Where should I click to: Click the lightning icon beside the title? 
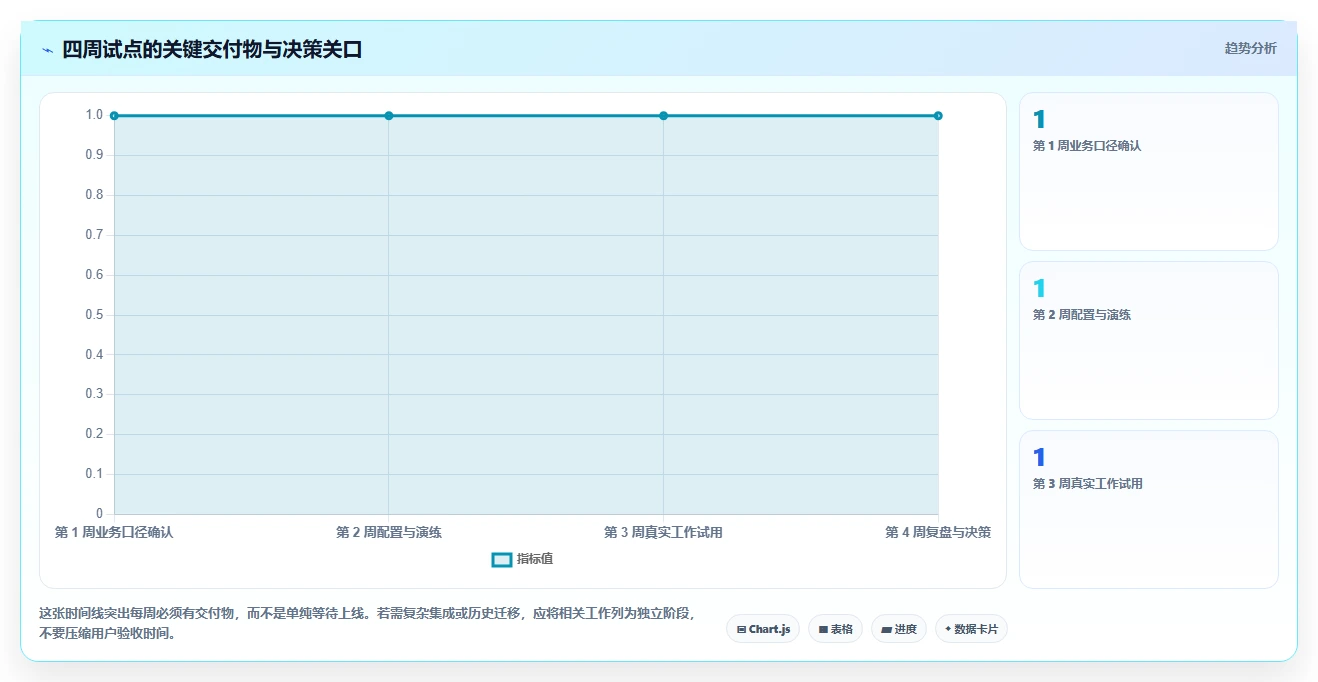tap(47, 50)
